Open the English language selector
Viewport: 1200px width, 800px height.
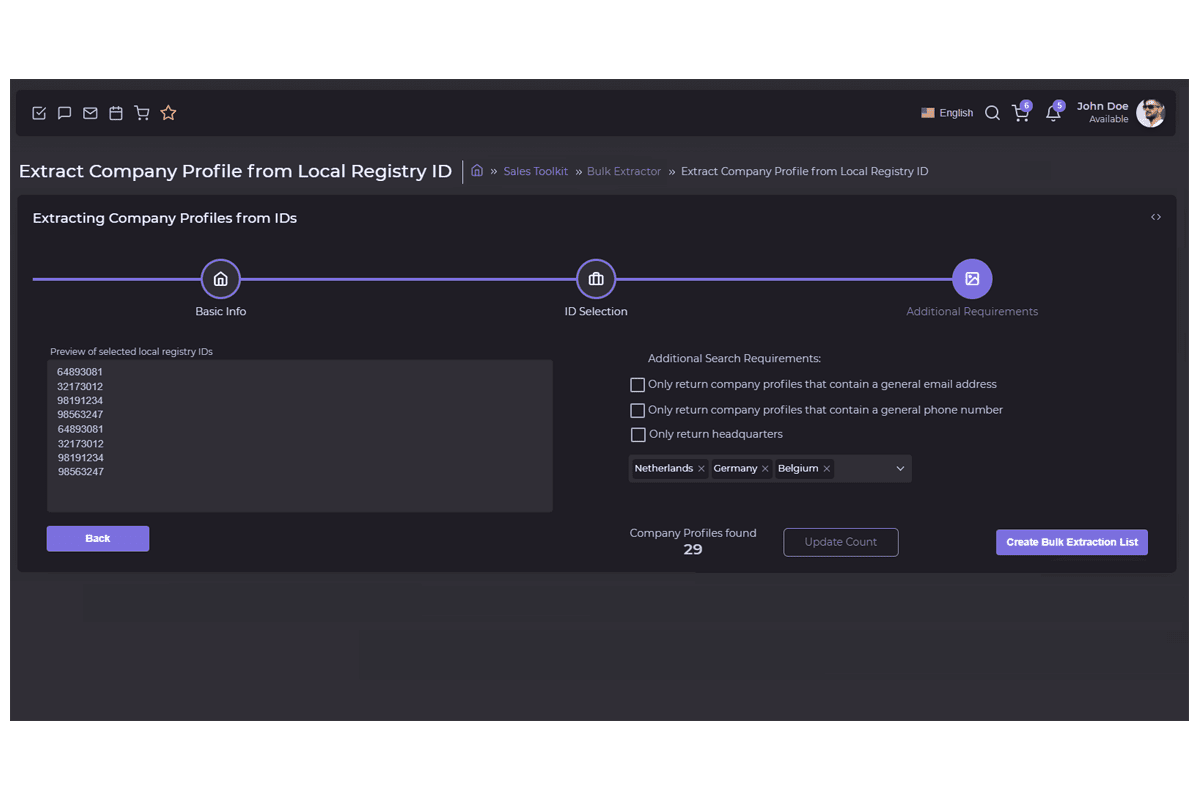[x=947, y=113]
